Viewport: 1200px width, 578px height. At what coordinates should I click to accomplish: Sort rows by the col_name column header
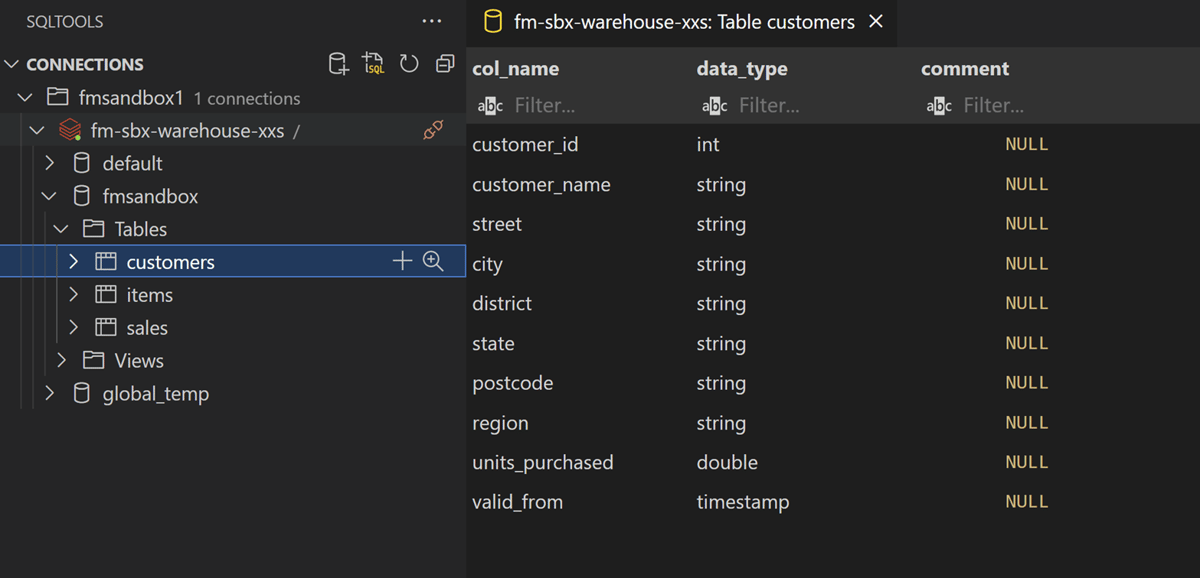click(x=516, y=68)
